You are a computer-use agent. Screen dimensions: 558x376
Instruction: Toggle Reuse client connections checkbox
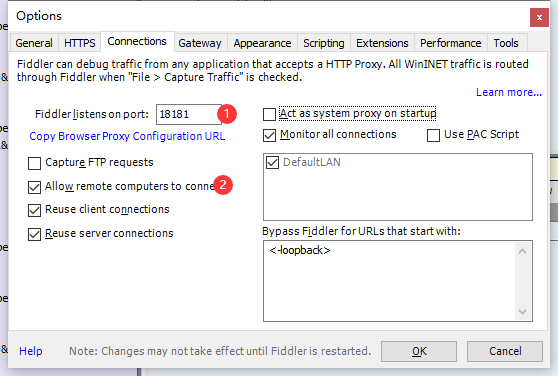point(35,210)
